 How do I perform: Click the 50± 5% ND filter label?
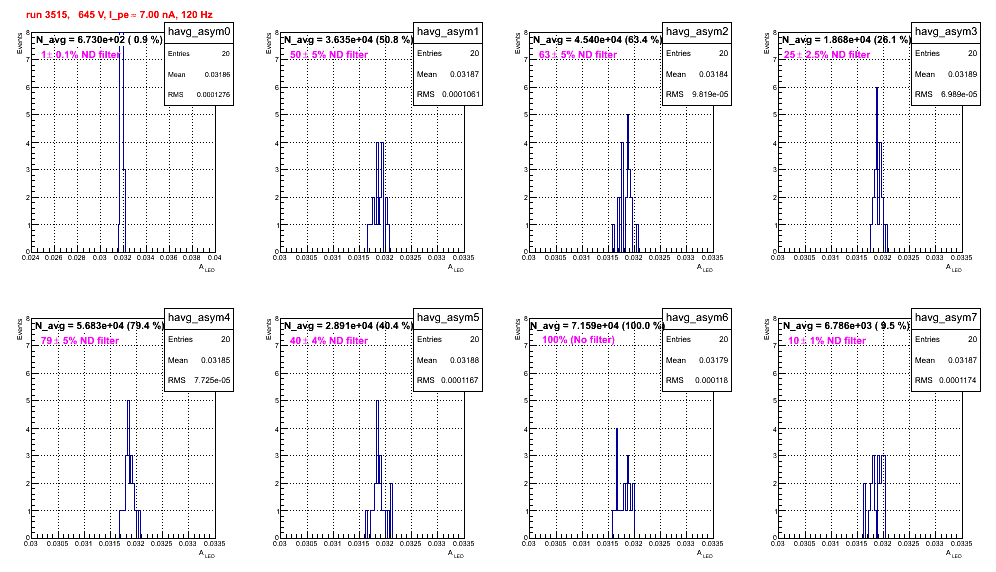tap(329, 55)
